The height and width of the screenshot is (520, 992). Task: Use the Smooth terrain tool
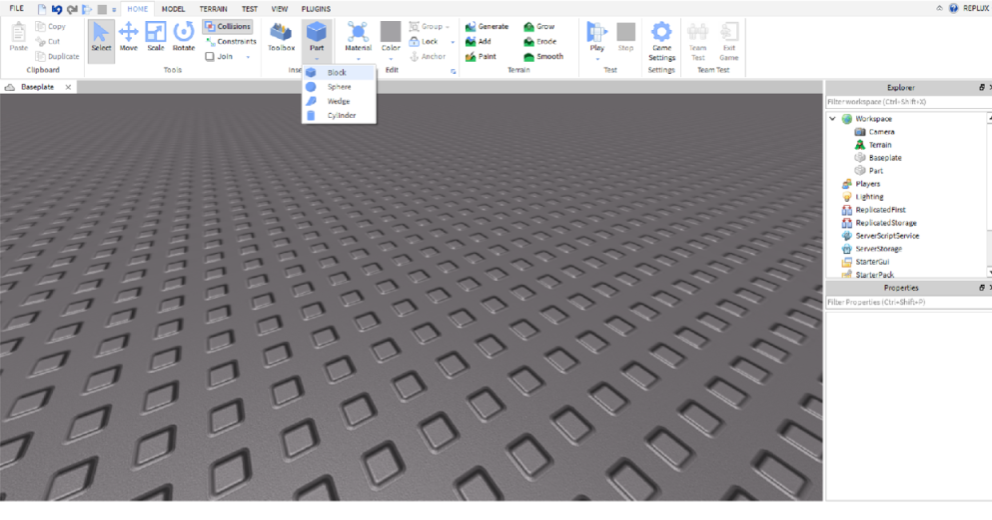point(543,57)
